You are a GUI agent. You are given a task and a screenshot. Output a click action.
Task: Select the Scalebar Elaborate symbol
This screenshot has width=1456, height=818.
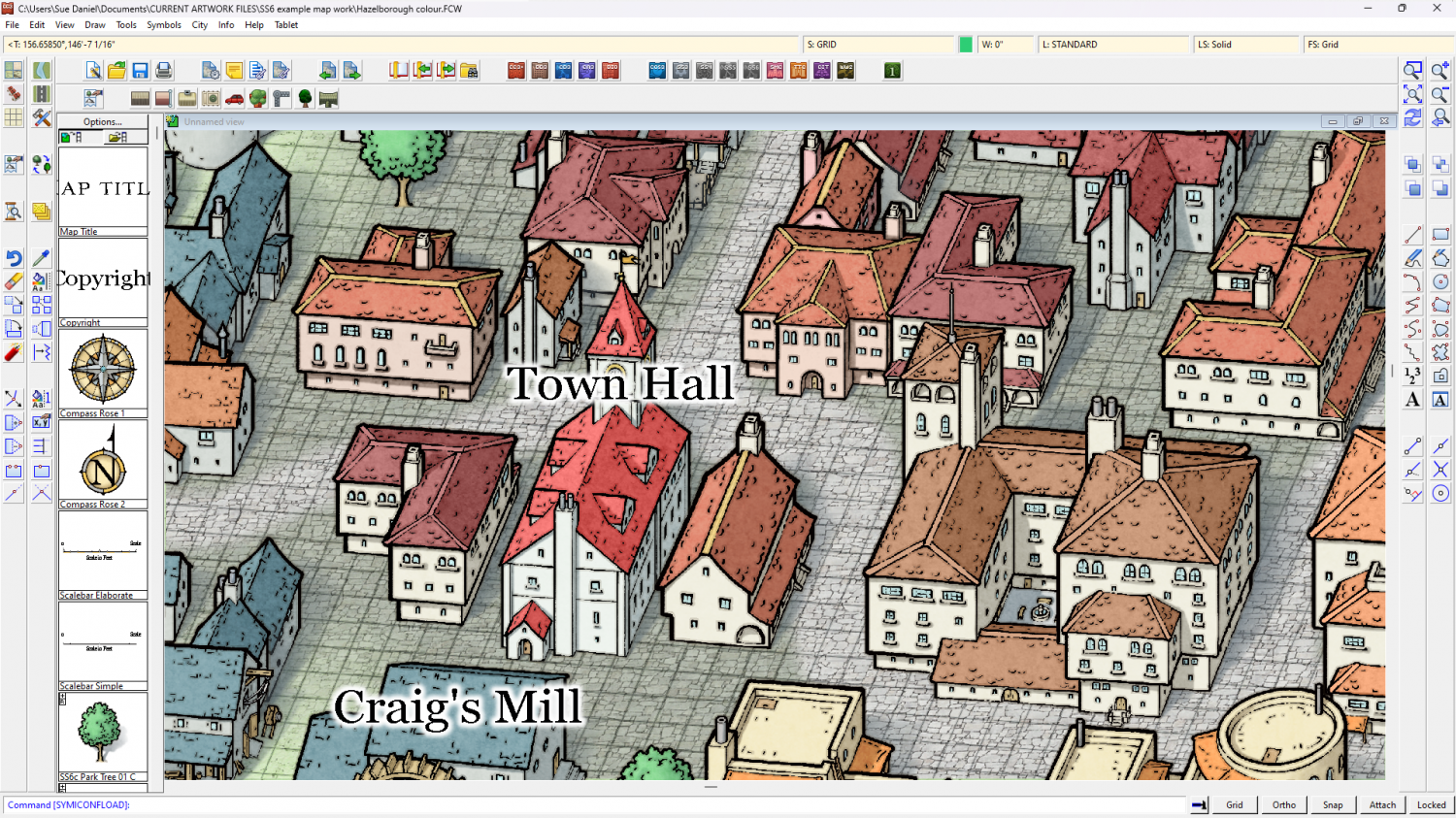coord(103,555)
